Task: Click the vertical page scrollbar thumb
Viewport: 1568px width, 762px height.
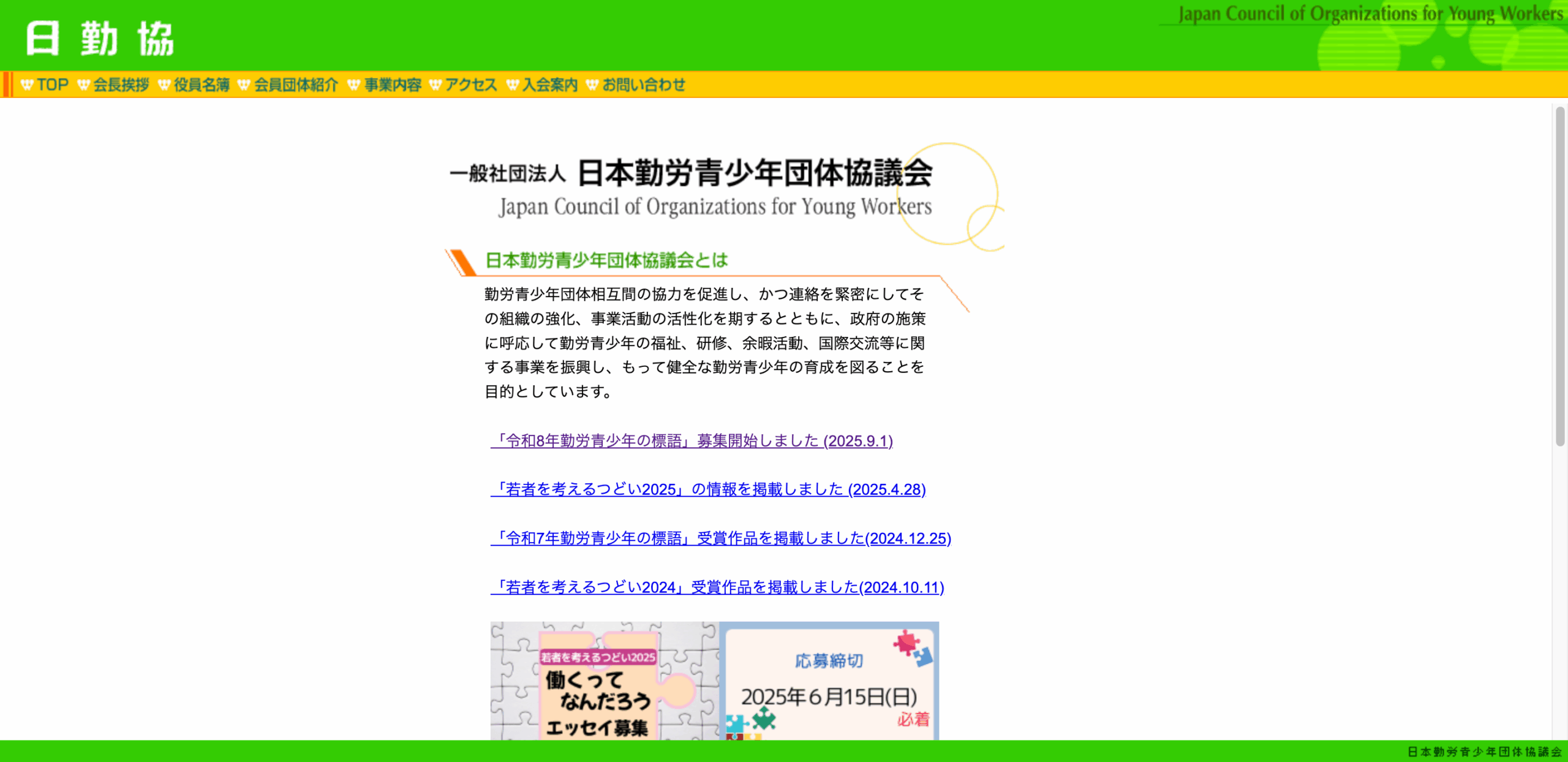Action: pos(1559,276)
